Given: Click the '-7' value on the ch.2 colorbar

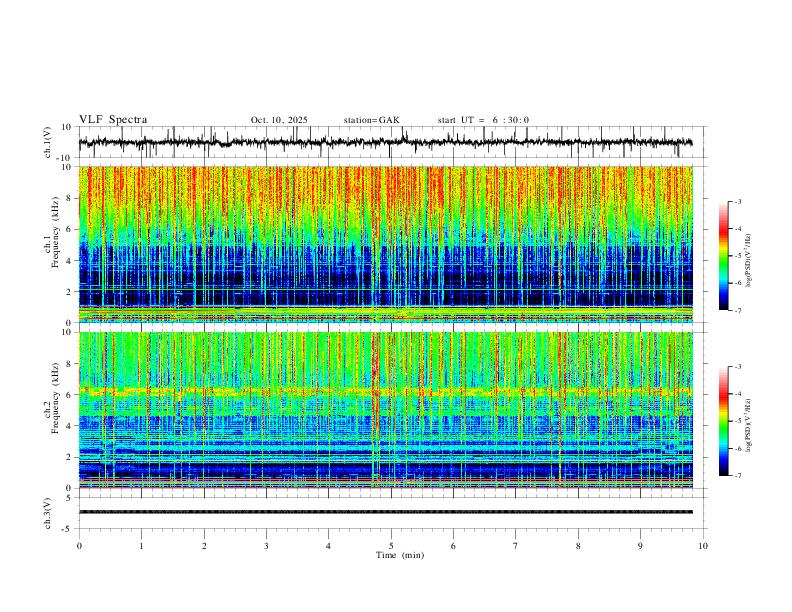Looking at the screenshot, I should click(738, 476).
